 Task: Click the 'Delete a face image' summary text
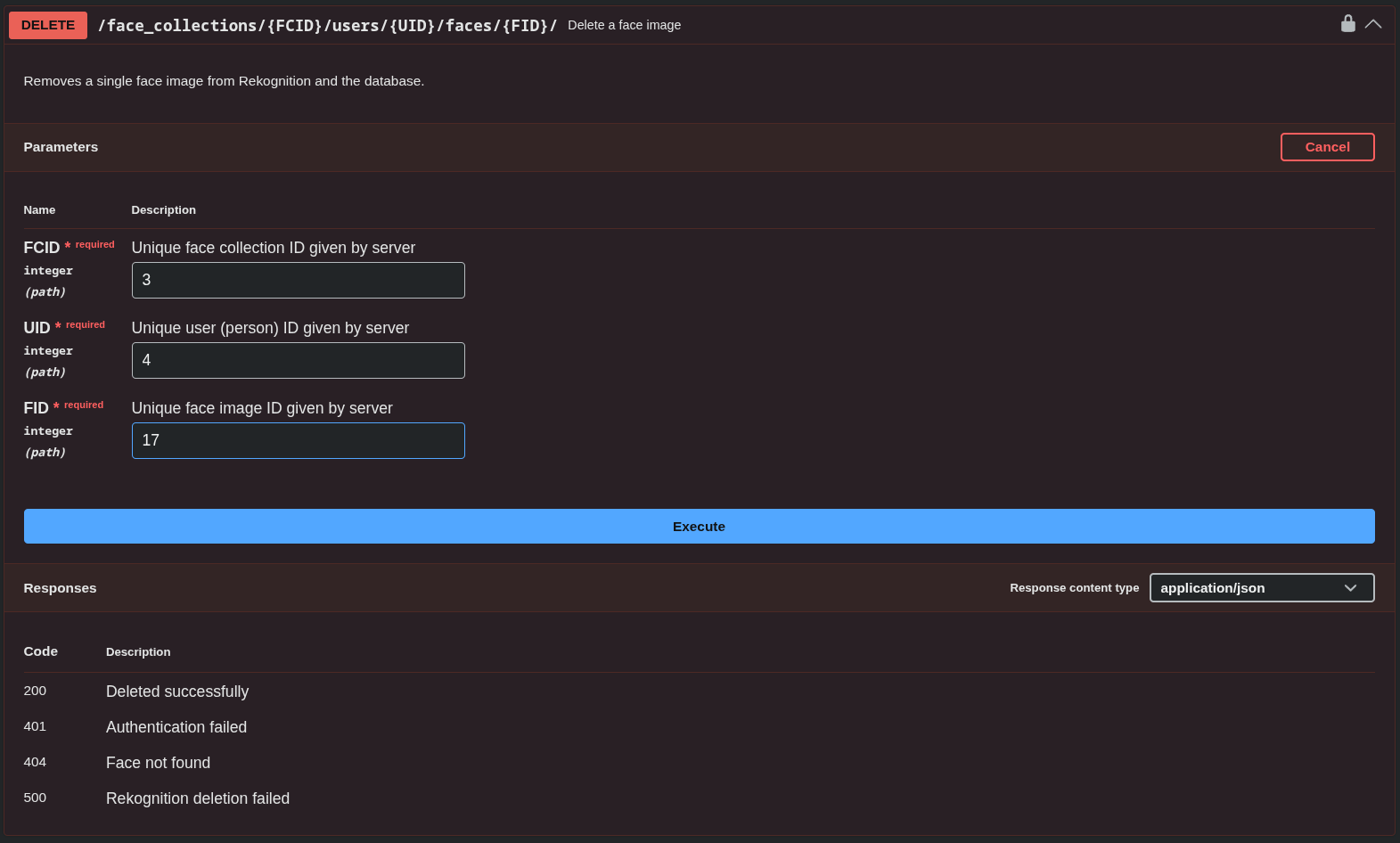pos(624,25)
